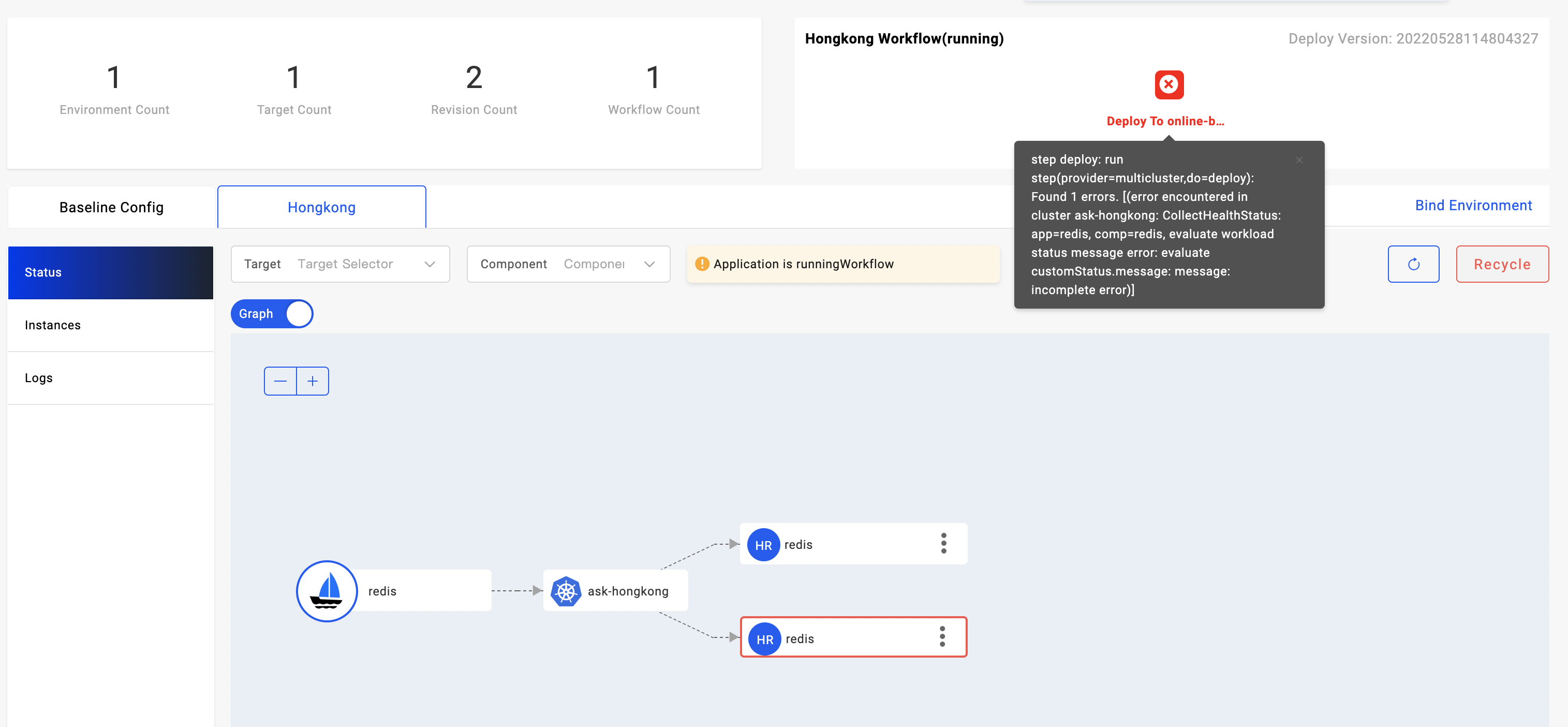
Task: Click the Environment Count statistic
Action: [114, 89]
